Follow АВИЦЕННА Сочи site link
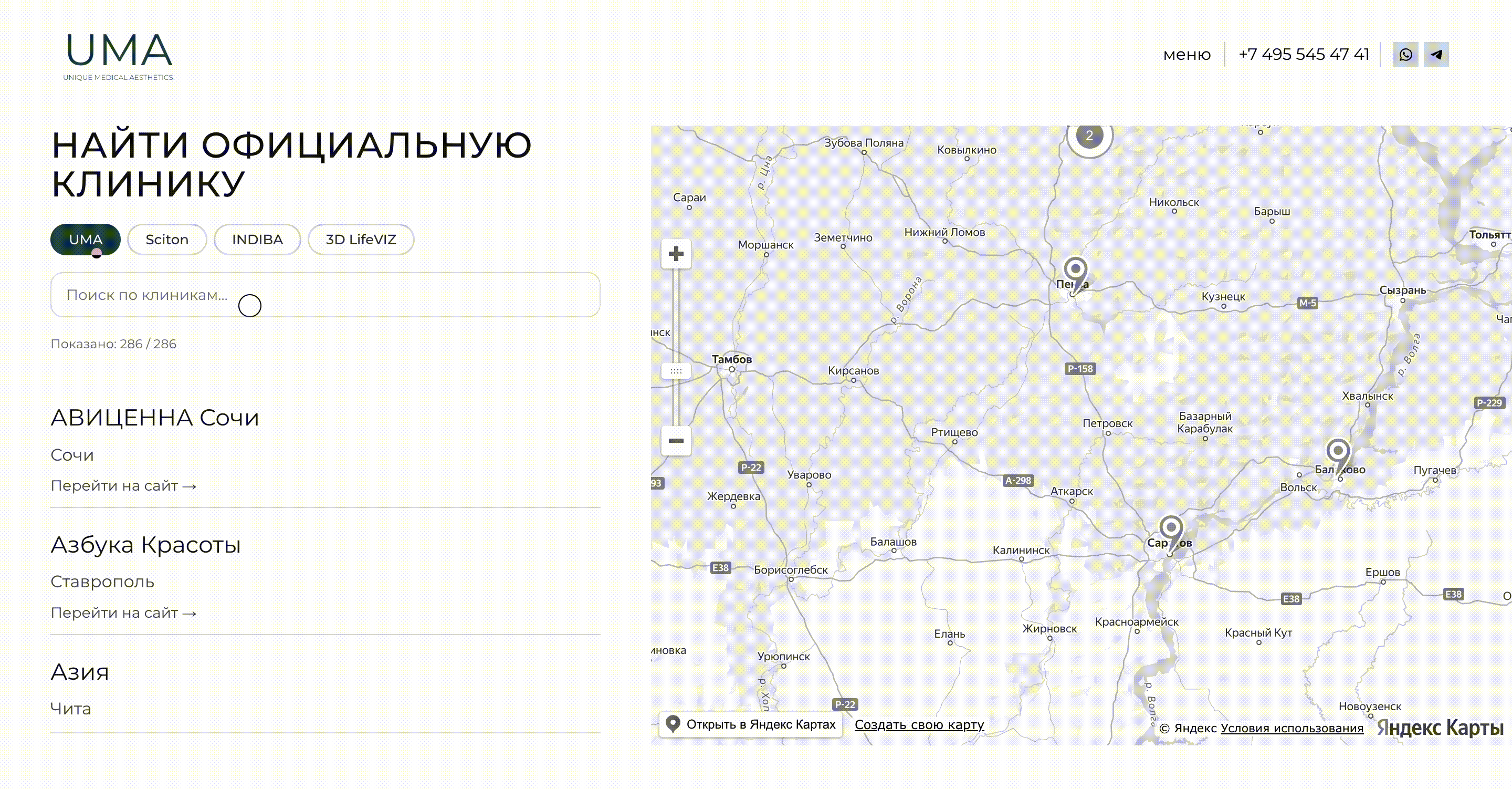The image size is (1512, 789). click(x=123, y=486)
